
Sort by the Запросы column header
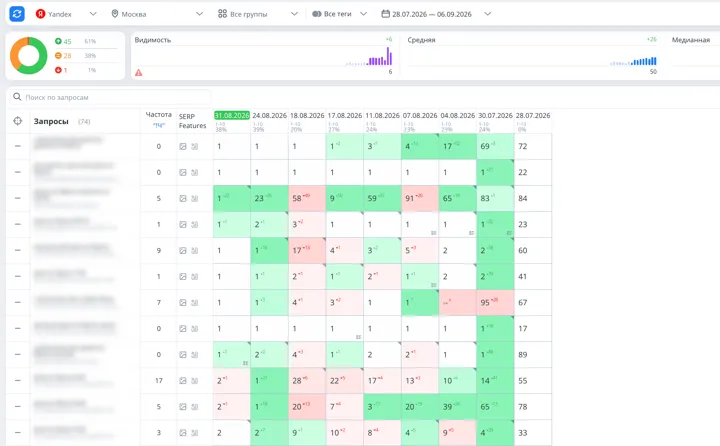tap(51, 121)
